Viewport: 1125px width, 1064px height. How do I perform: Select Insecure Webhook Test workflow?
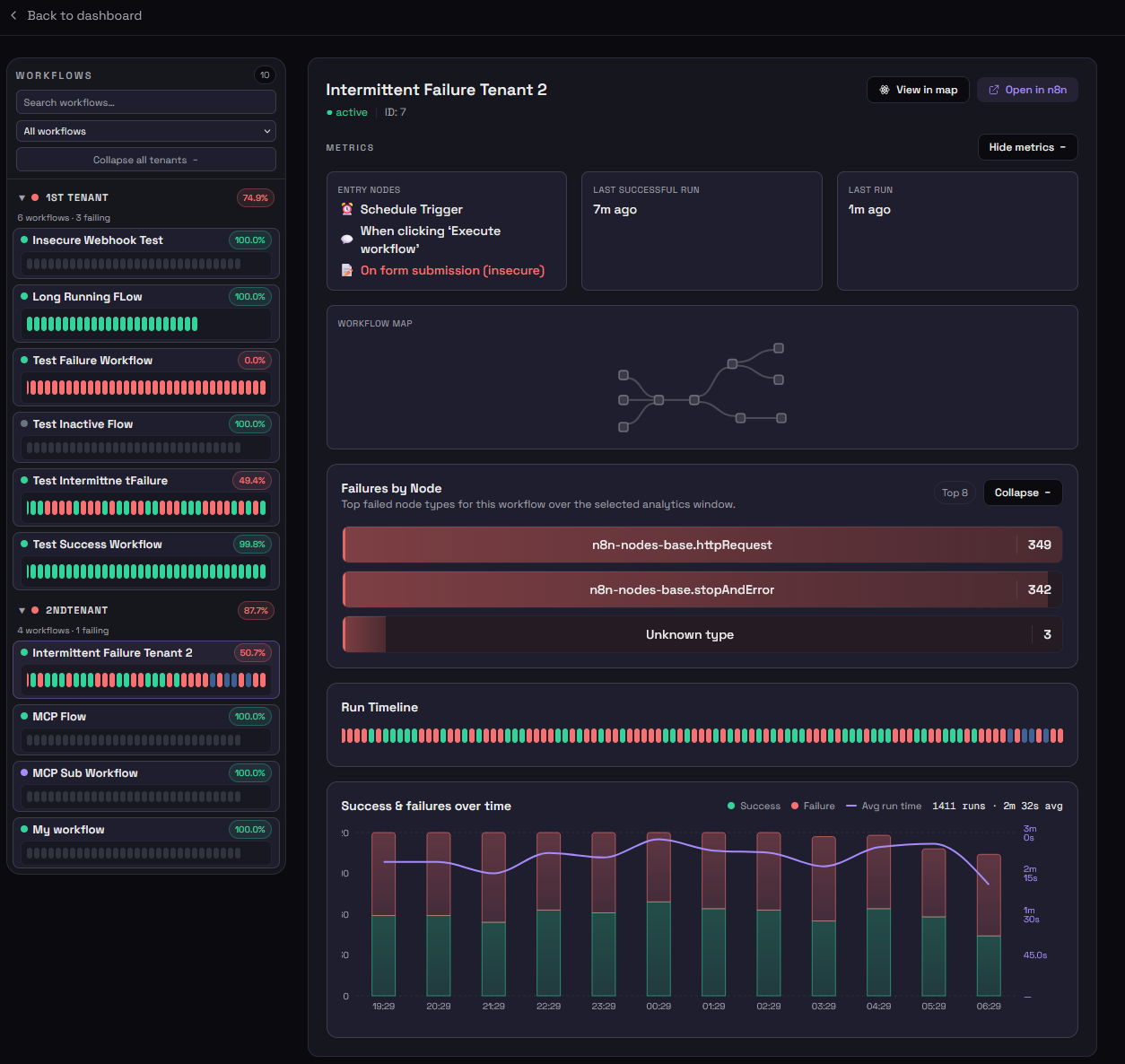click(x=146, y=253)
